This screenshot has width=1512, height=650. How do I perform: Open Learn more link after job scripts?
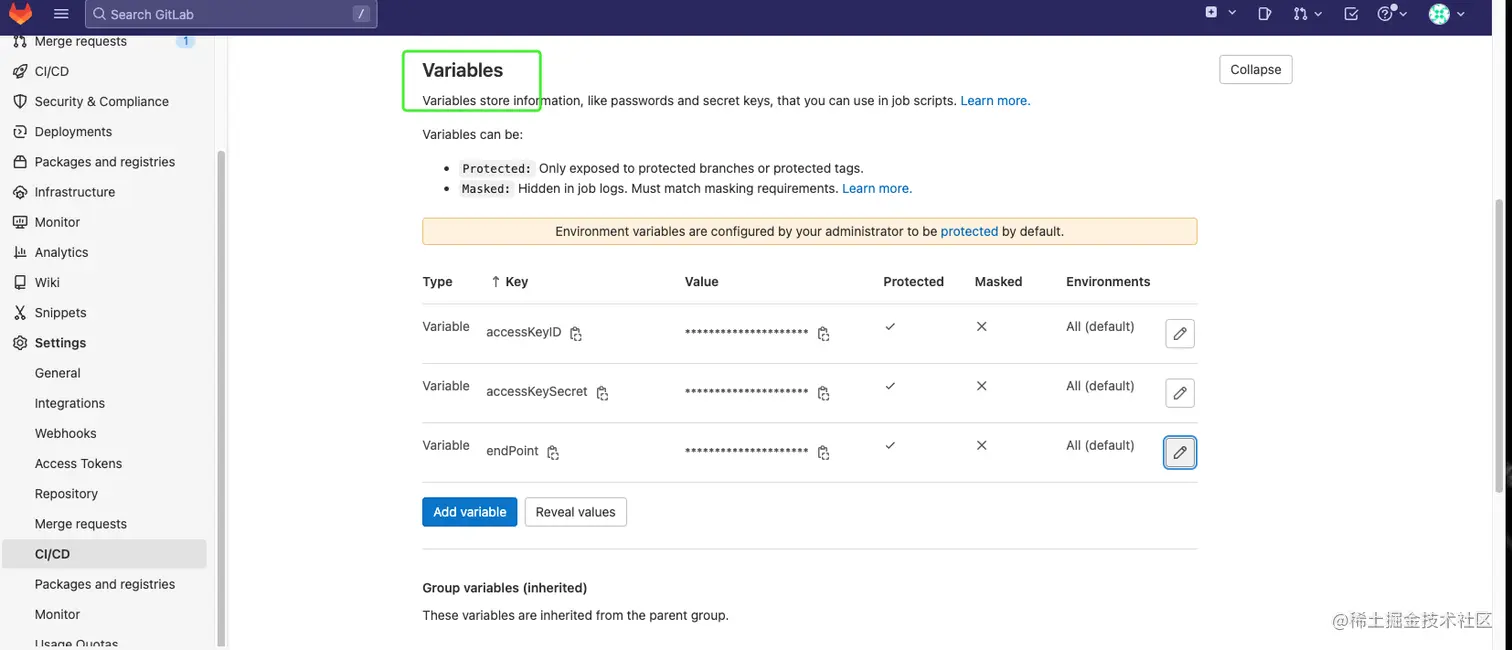click(995, 101)
